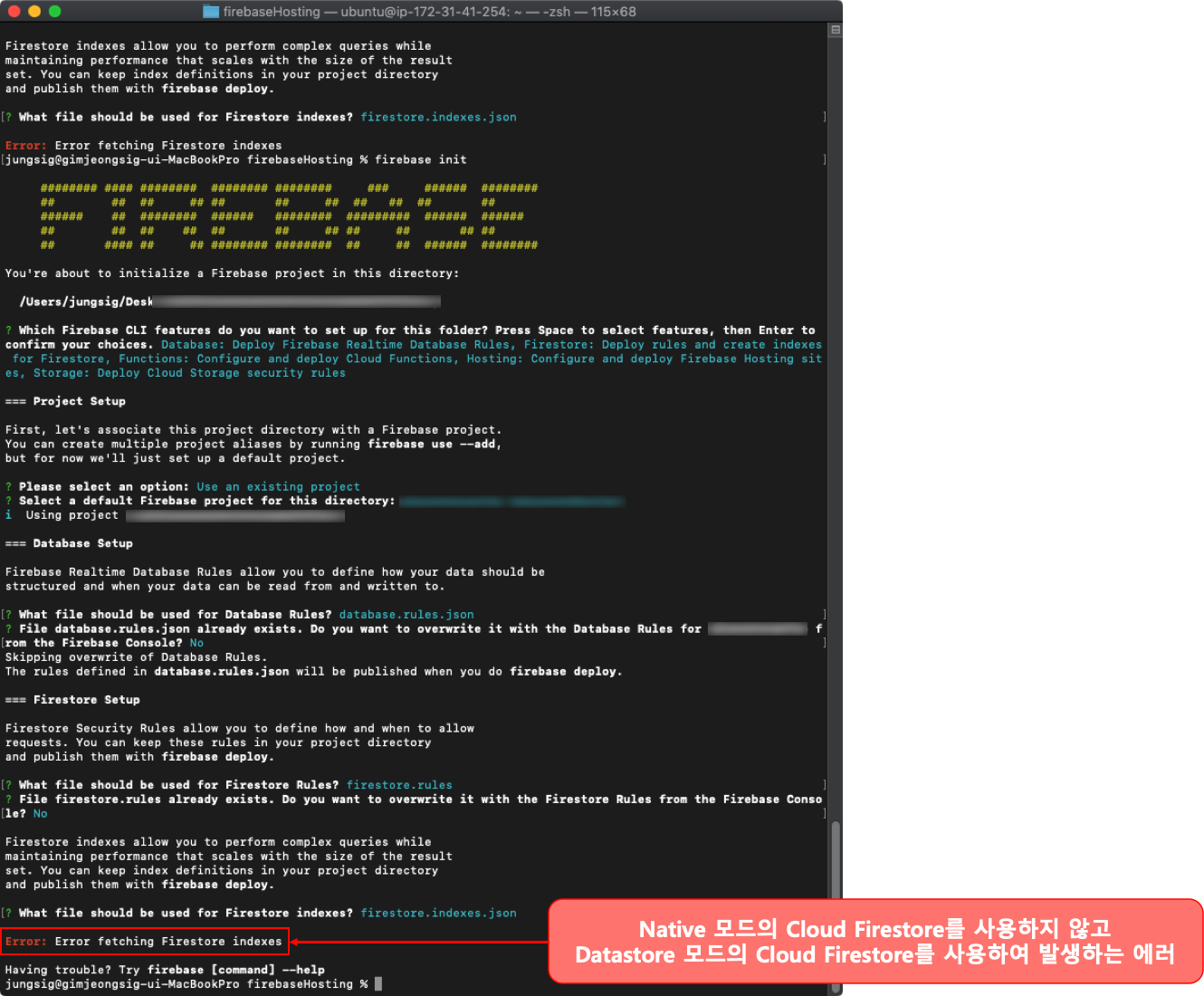Click the "=== Firestore Setup" heading
This screenshot has height=996, width=1204.
click(x=72, y=700)
